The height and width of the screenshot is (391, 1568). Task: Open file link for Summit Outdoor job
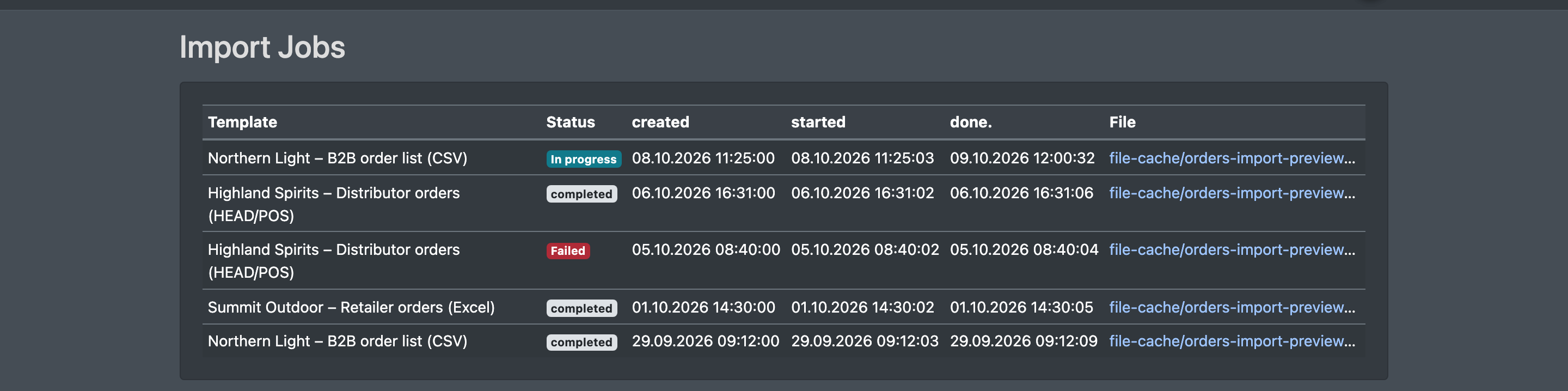pos(1232,308)
